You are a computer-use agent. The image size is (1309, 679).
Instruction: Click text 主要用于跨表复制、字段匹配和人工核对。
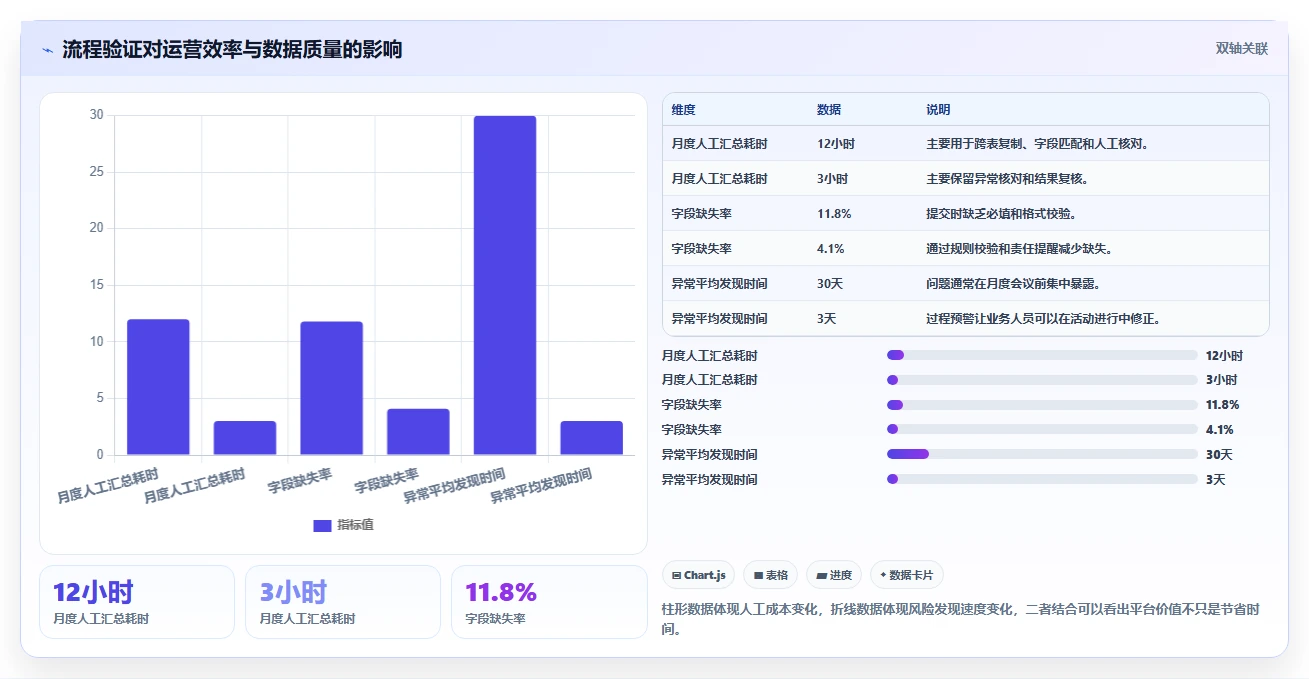1039,144
